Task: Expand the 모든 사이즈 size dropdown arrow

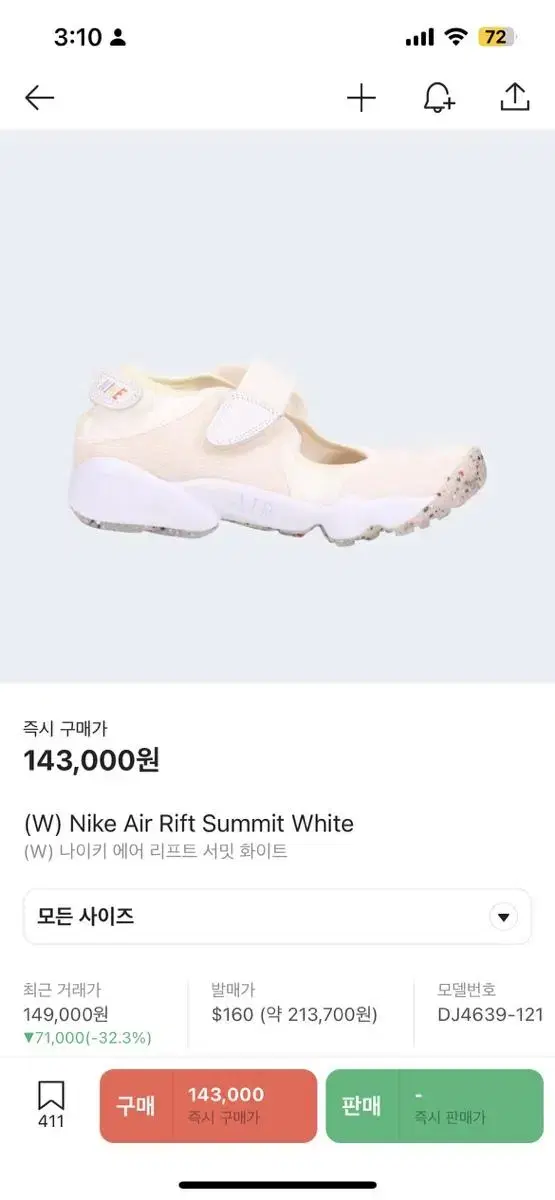Action: 504,917
